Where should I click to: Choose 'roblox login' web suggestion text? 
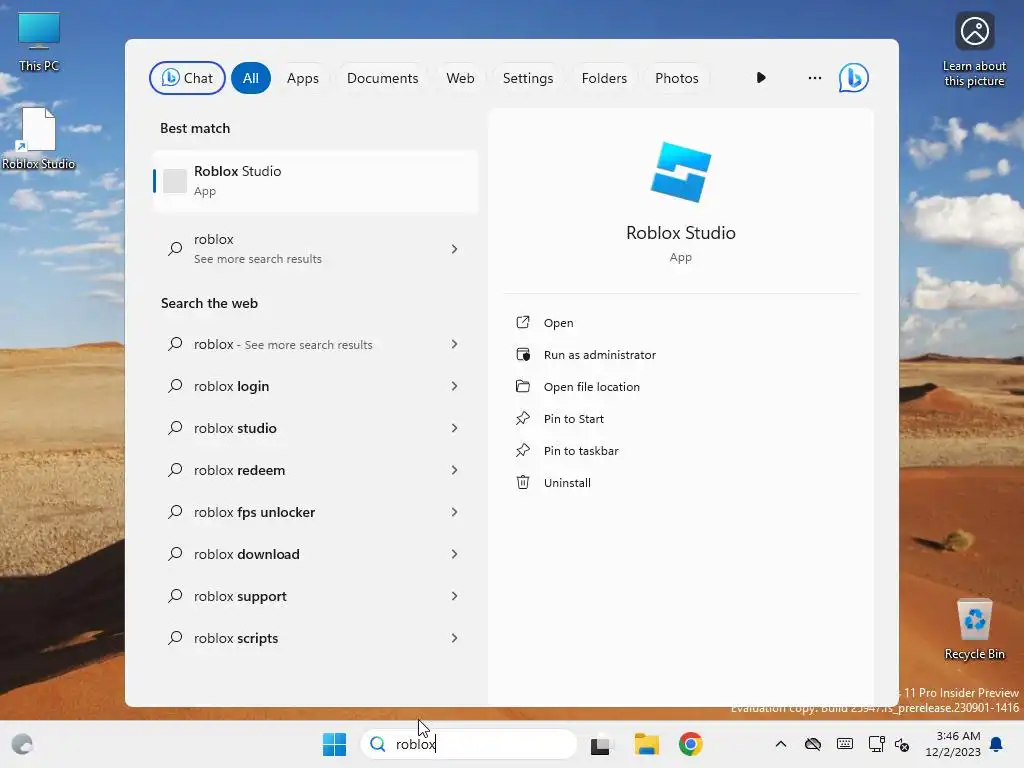(231, 386)
